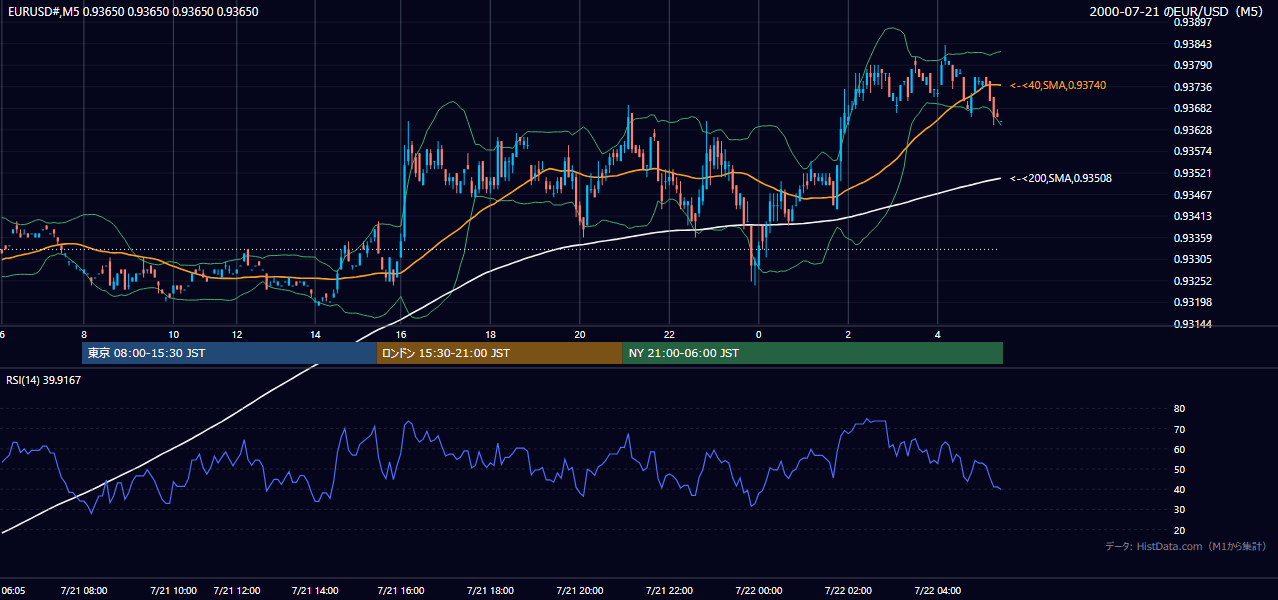1278x600 pixels.
Task: Select hour marker 10 under price chart
Action: [174, 334]
